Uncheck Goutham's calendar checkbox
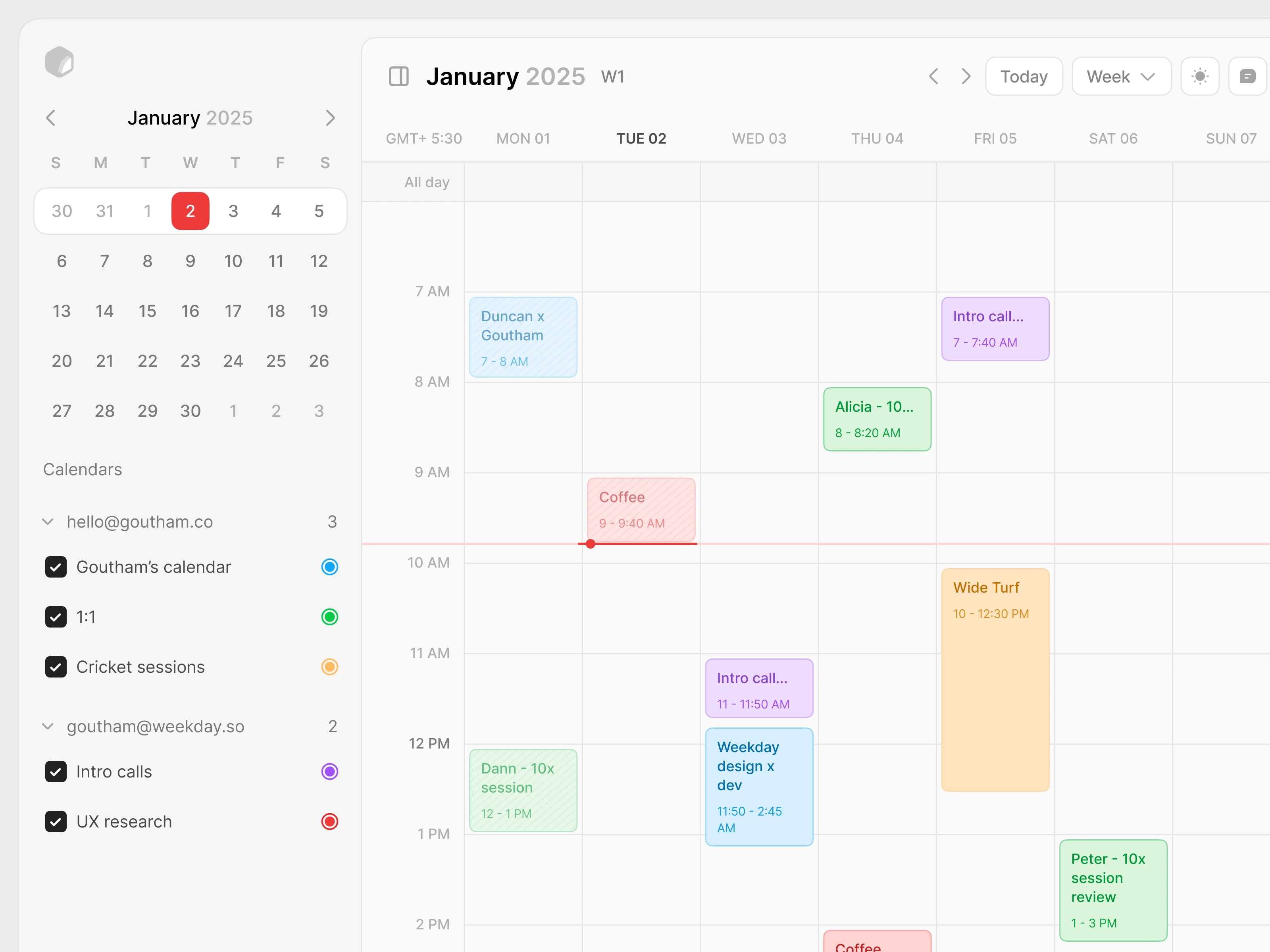The height and width of the screenshot is (952, 1270). (56, 567)
